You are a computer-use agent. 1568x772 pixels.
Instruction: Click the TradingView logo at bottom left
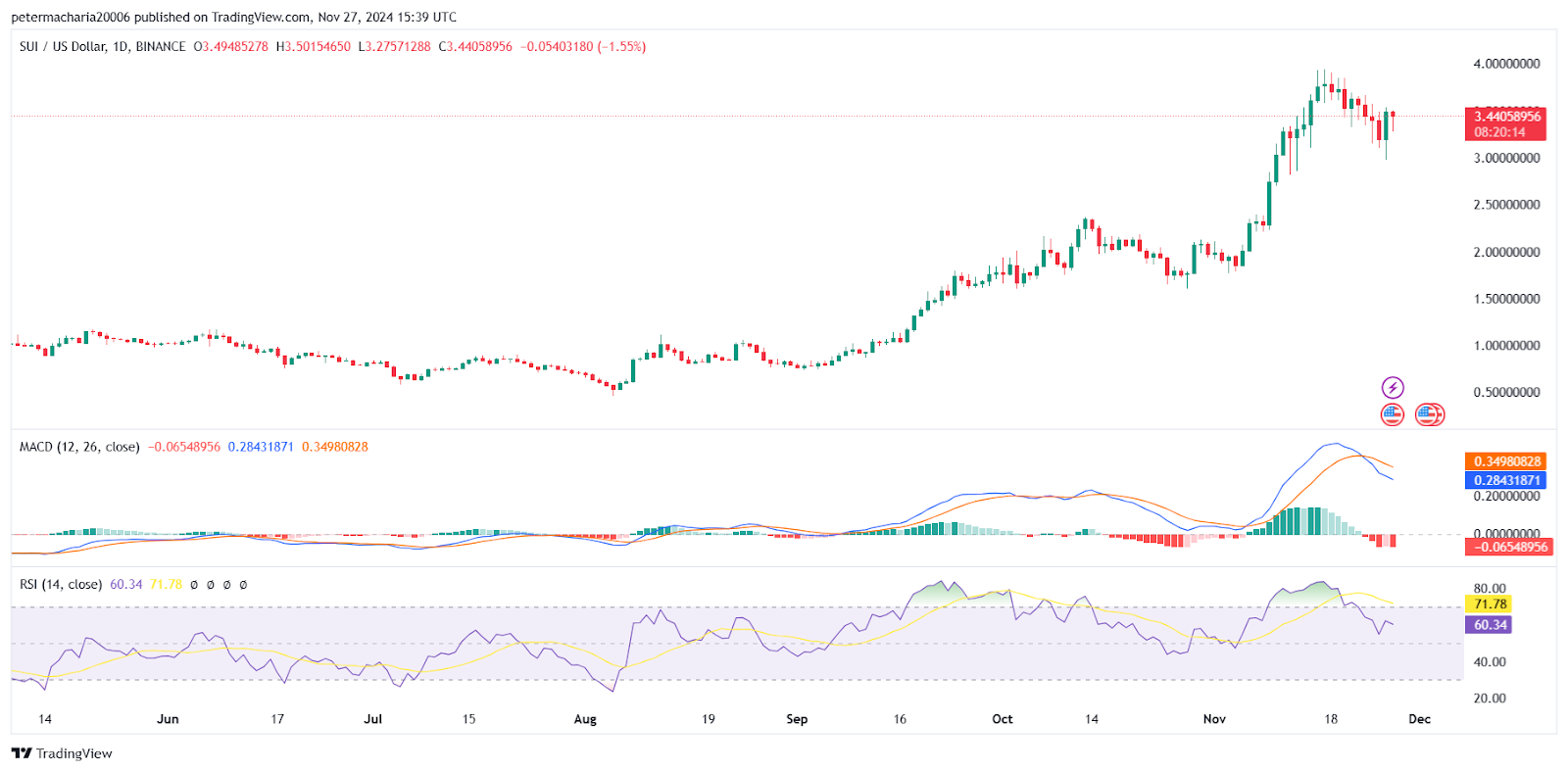pos(62,753)
